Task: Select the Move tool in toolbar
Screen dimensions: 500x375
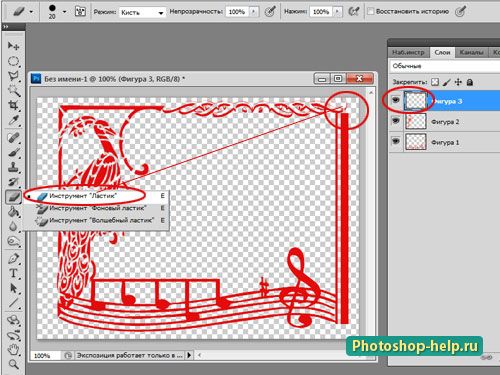Action: (13, 46)
